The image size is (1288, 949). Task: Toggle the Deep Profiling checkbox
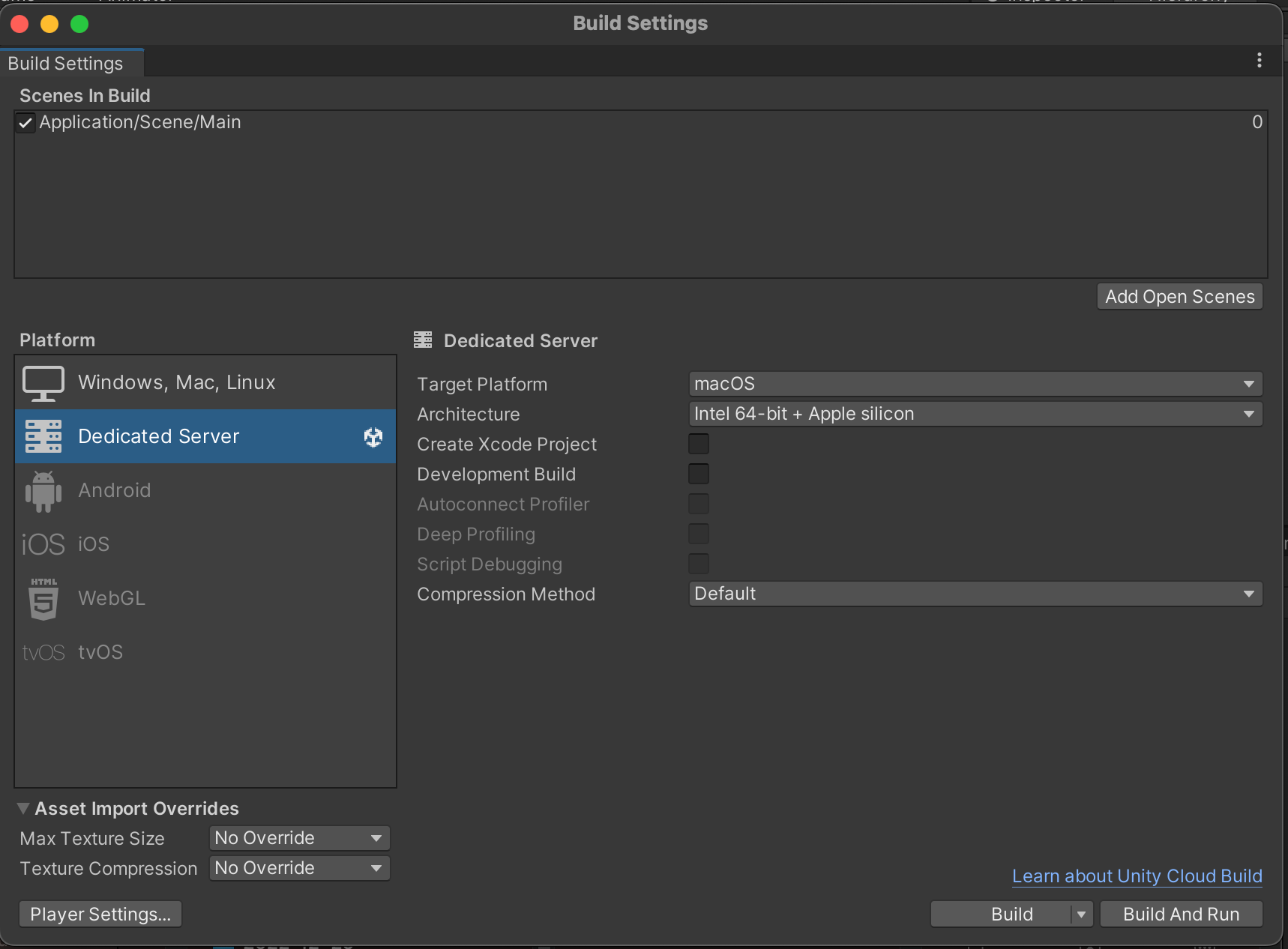pos(699,534)
